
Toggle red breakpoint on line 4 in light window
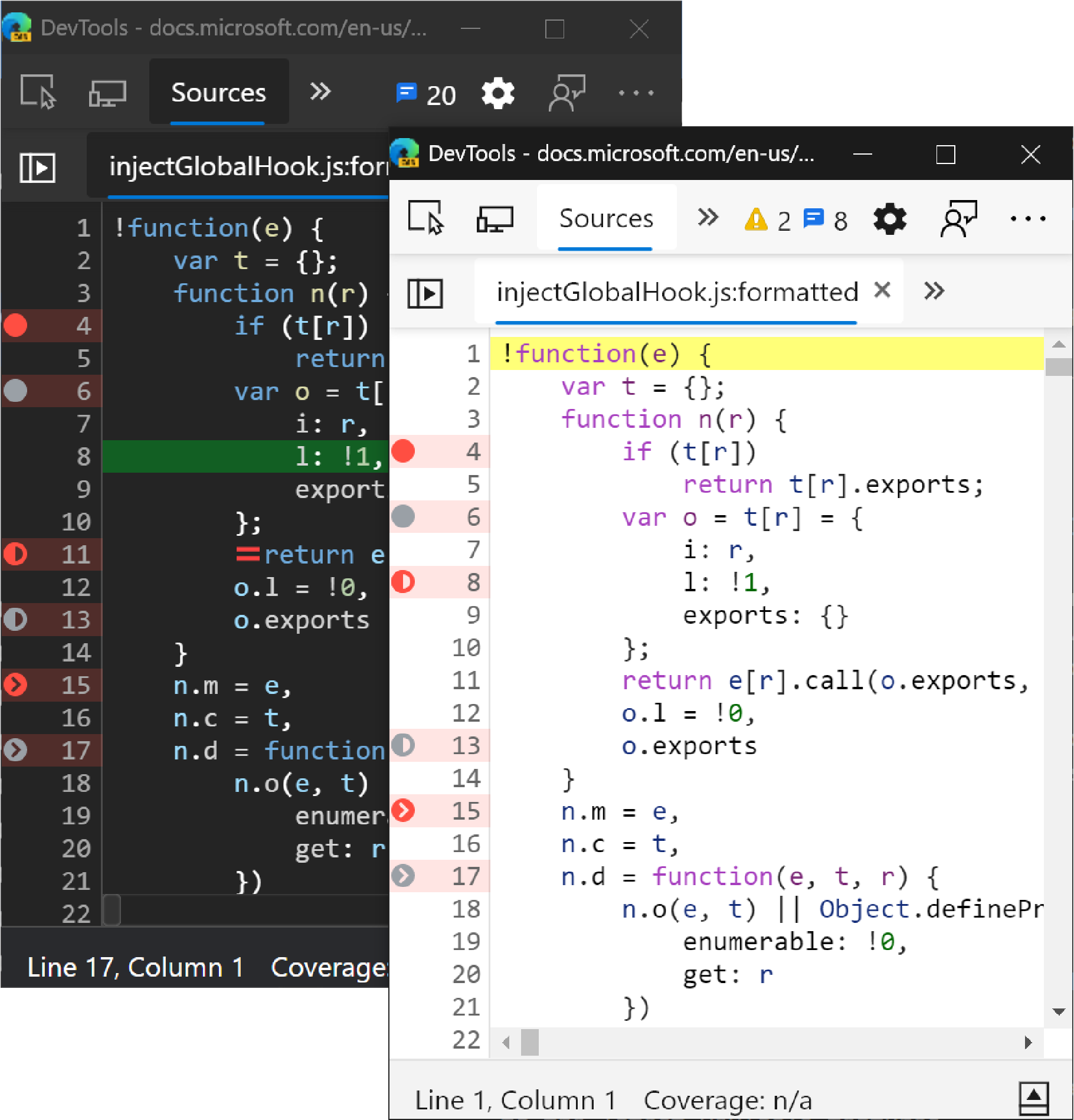[x=404, y=451]
